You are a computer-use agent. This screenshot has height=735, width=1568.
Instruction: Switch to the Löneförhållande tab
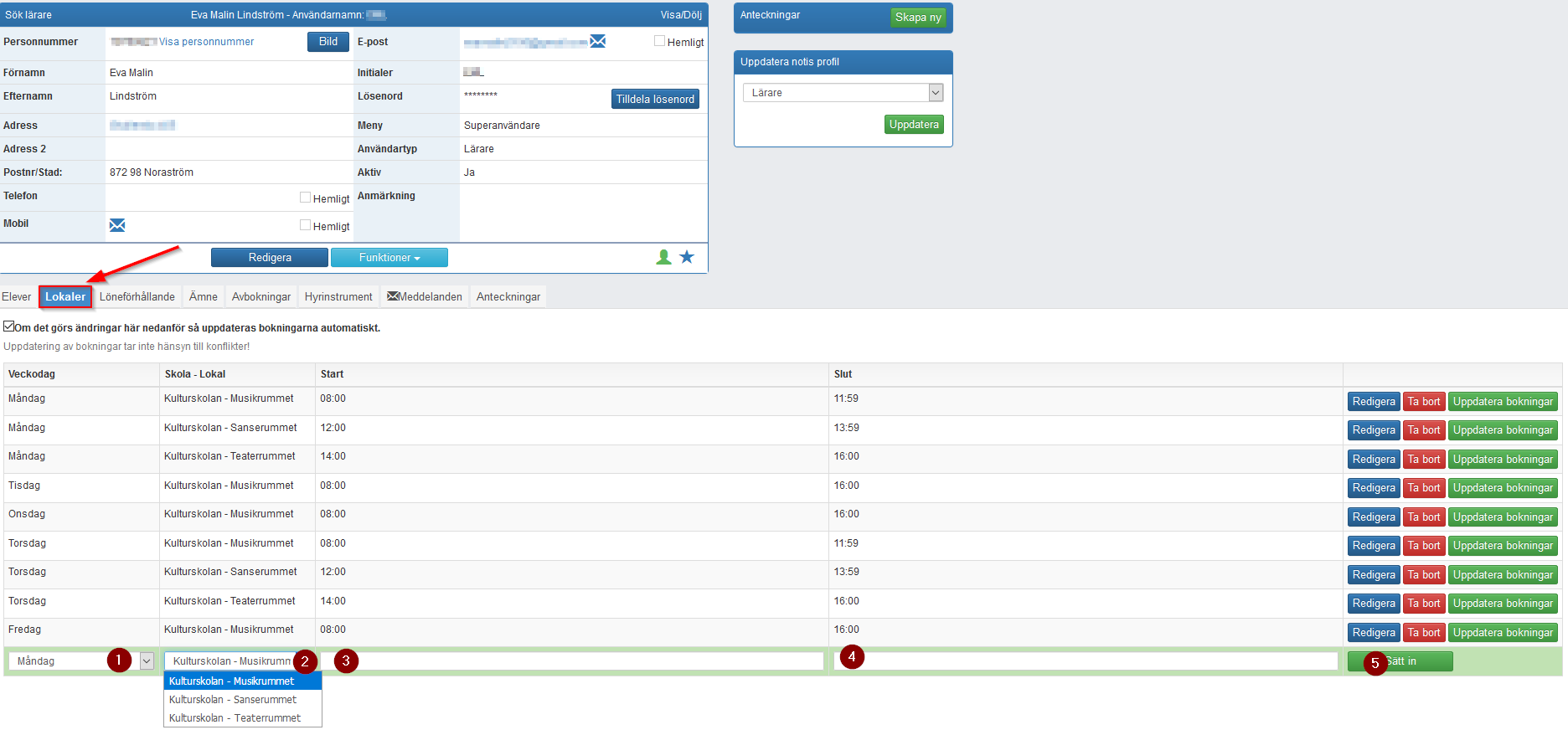(x=137, y=296)
